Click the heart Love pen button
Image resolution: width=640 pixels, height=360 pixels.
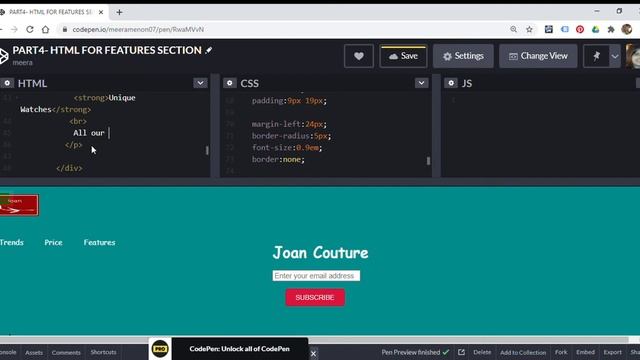click(358, 56)
